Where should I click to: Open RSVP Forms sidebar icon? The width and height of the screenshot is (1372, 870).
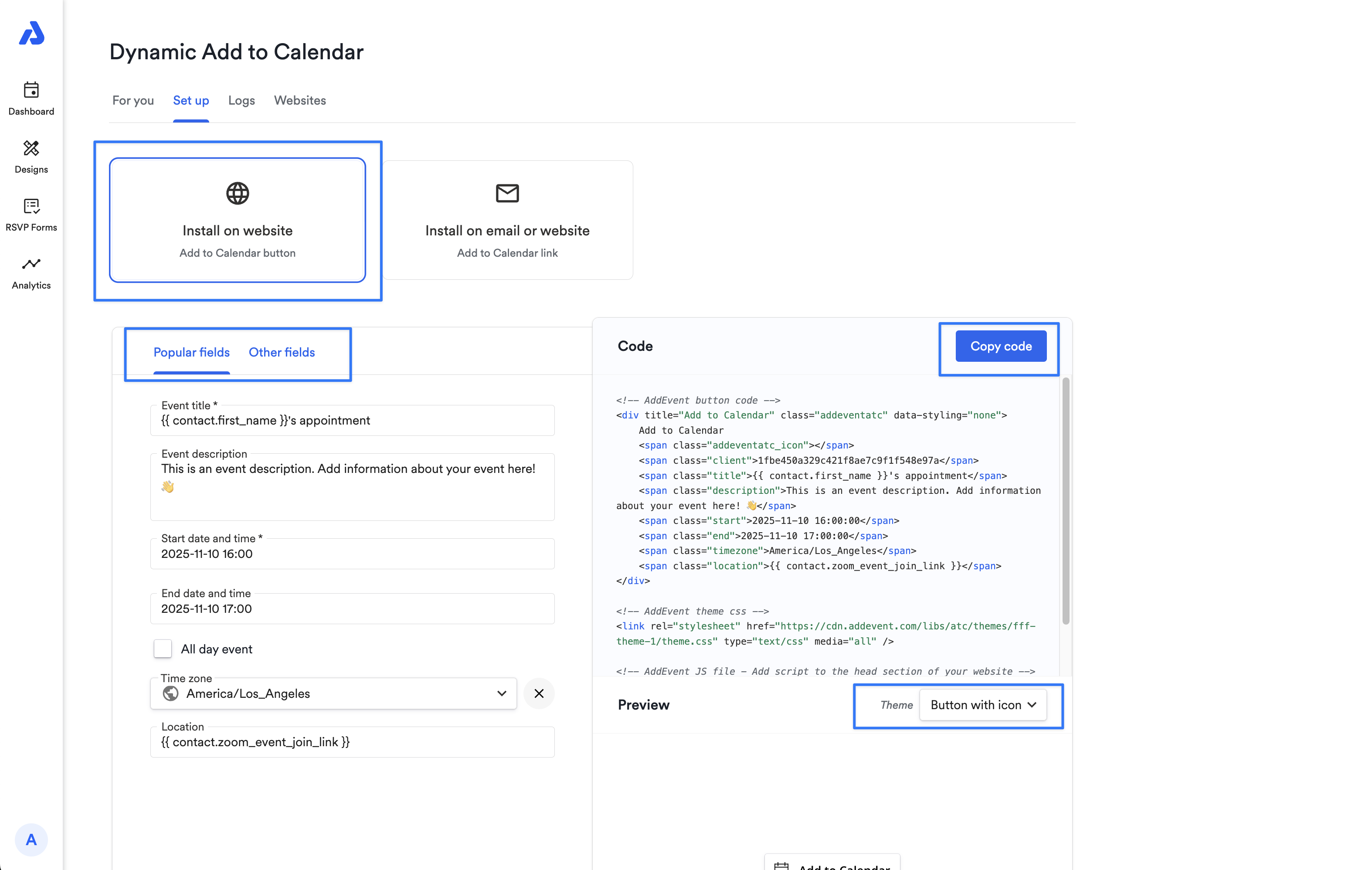tap(31, 206)
